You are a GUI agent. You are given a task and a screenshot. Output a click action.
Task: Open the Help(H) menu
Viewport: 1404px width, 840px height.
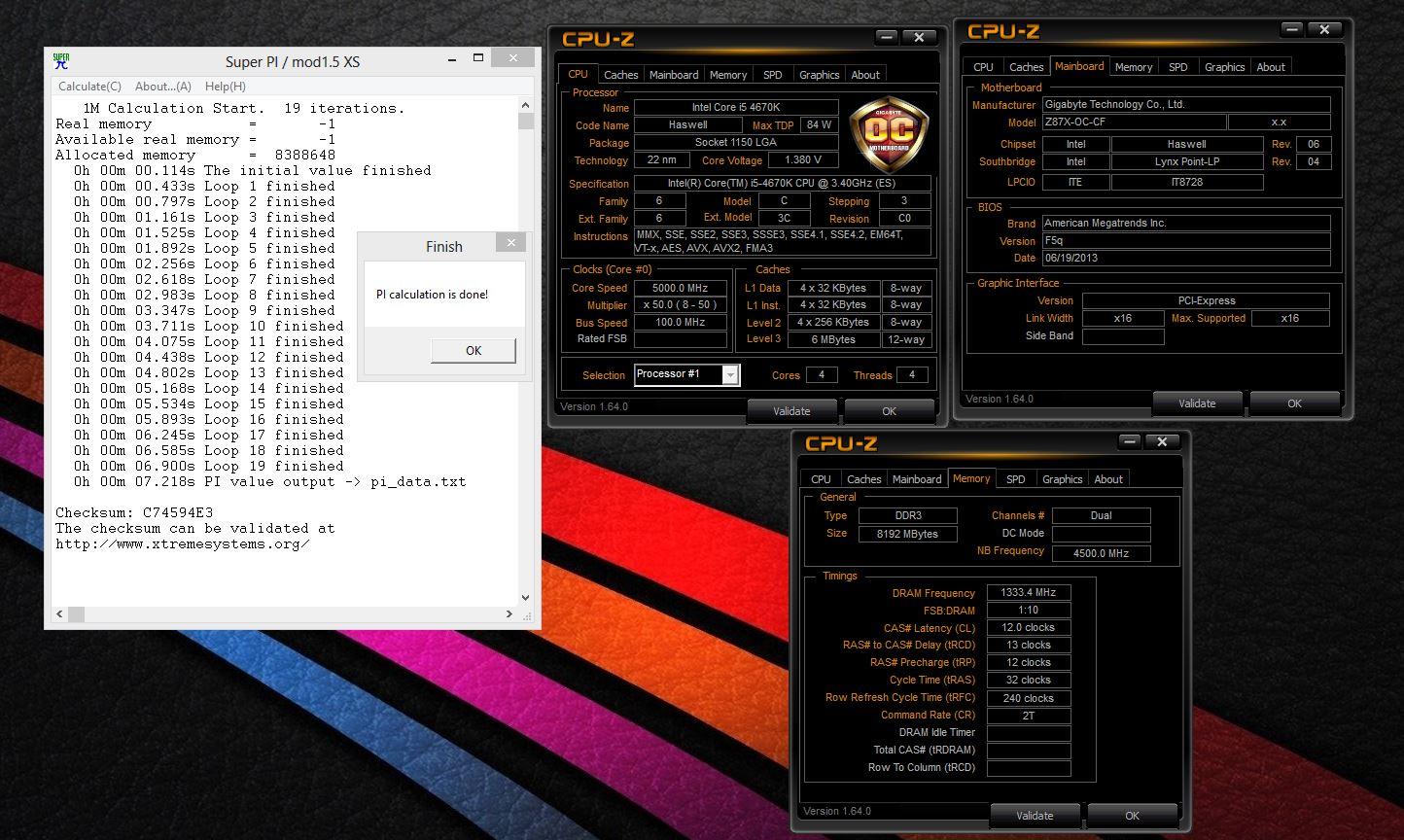click(x=225, y=87)
